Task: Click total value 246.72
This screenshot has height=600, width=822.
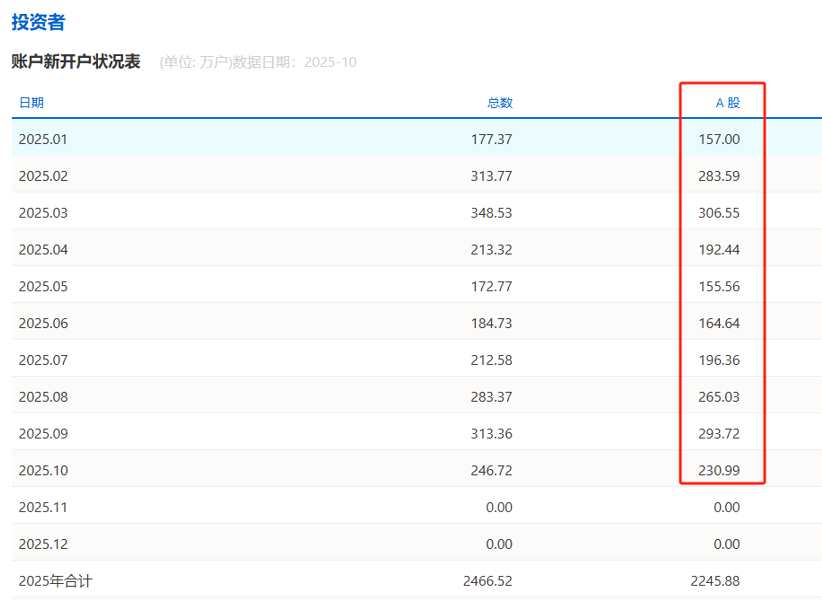Action: (x=491, y=471)
